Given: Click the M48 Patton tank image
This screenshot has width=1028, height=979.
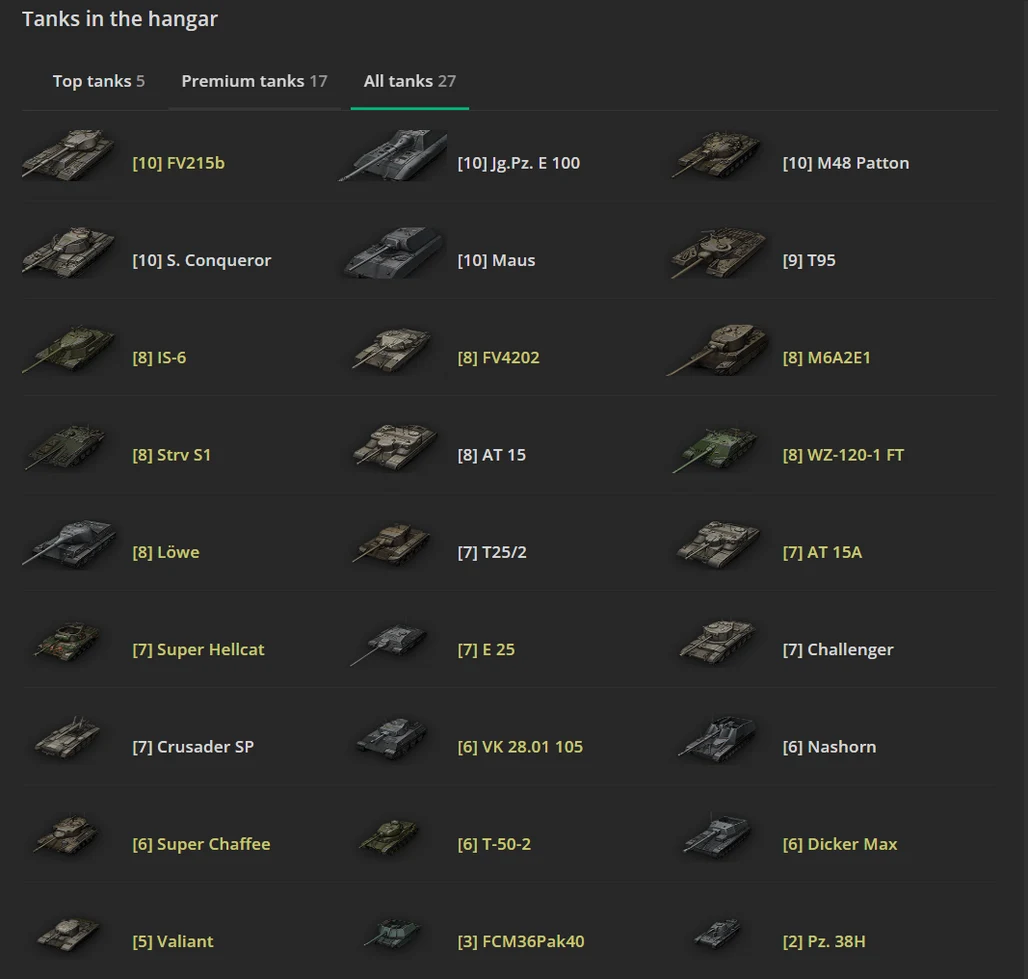Looking at the screenshot, I should click(717, 155).
